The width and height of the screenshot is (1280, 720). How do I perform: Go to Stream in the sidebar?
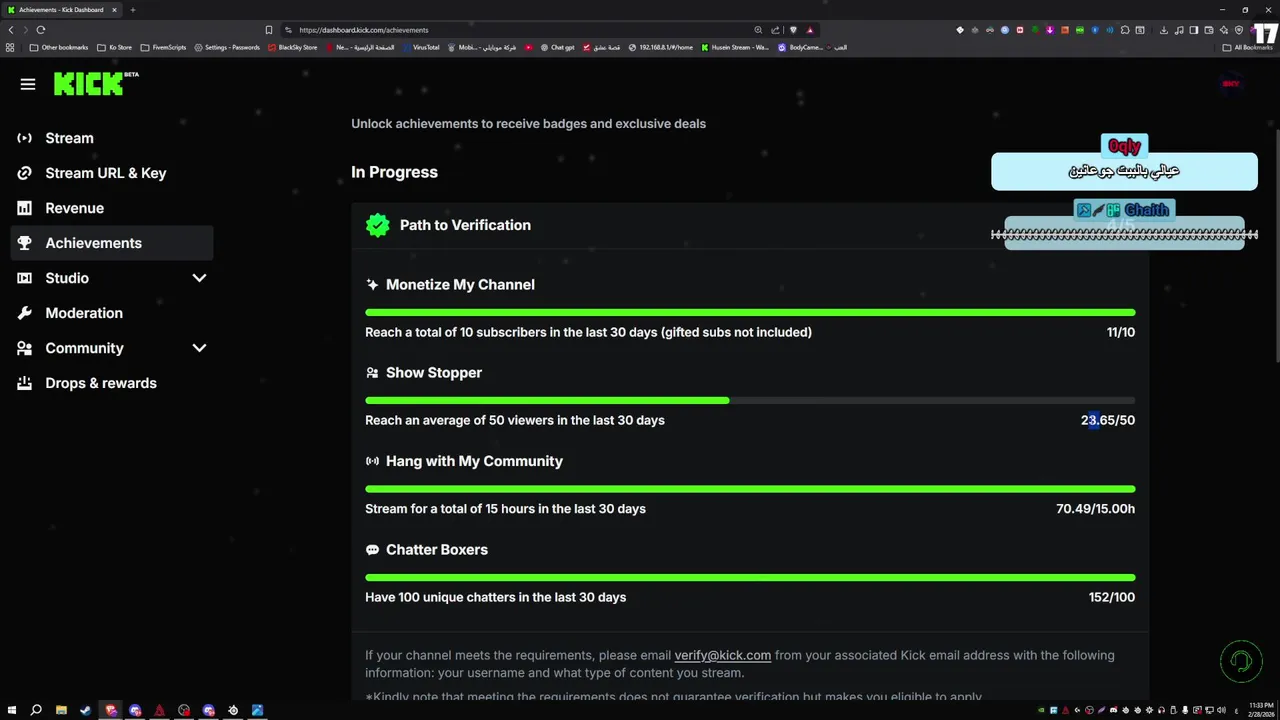click(x=69, y=138)
